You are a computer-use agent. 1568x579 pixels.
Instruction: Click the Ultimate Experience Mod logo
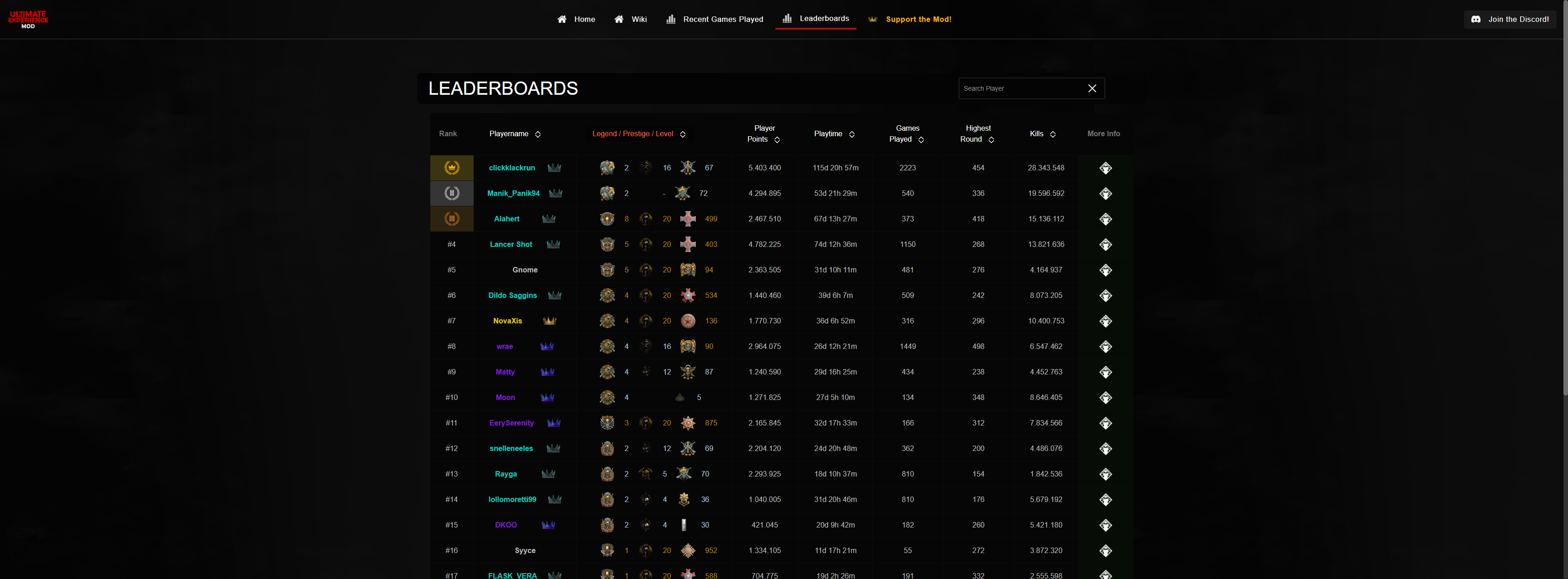(28, 20)
